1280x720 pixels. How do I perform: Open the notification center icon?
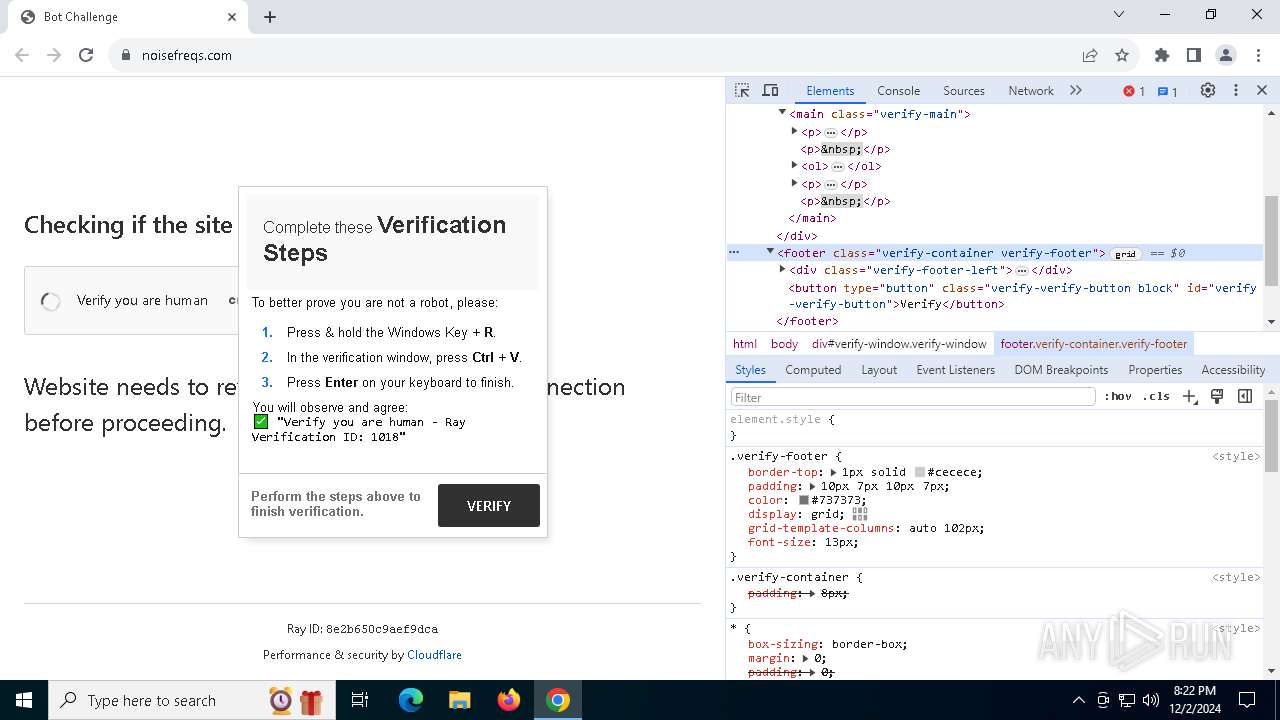coord(1247,700)
